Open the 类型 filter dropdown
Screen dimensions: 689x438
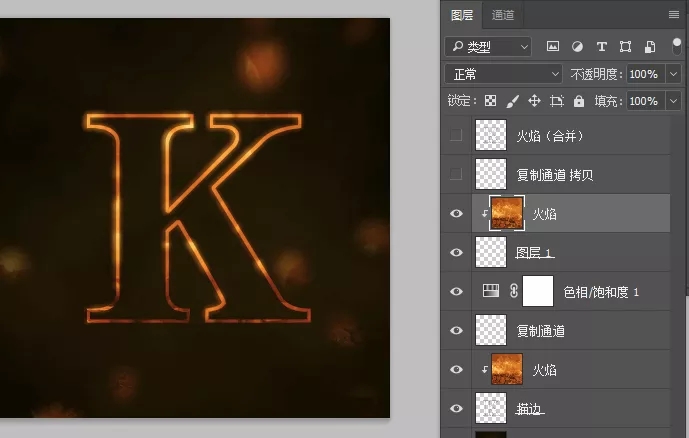pyautogui.click(x=488, y=47)
